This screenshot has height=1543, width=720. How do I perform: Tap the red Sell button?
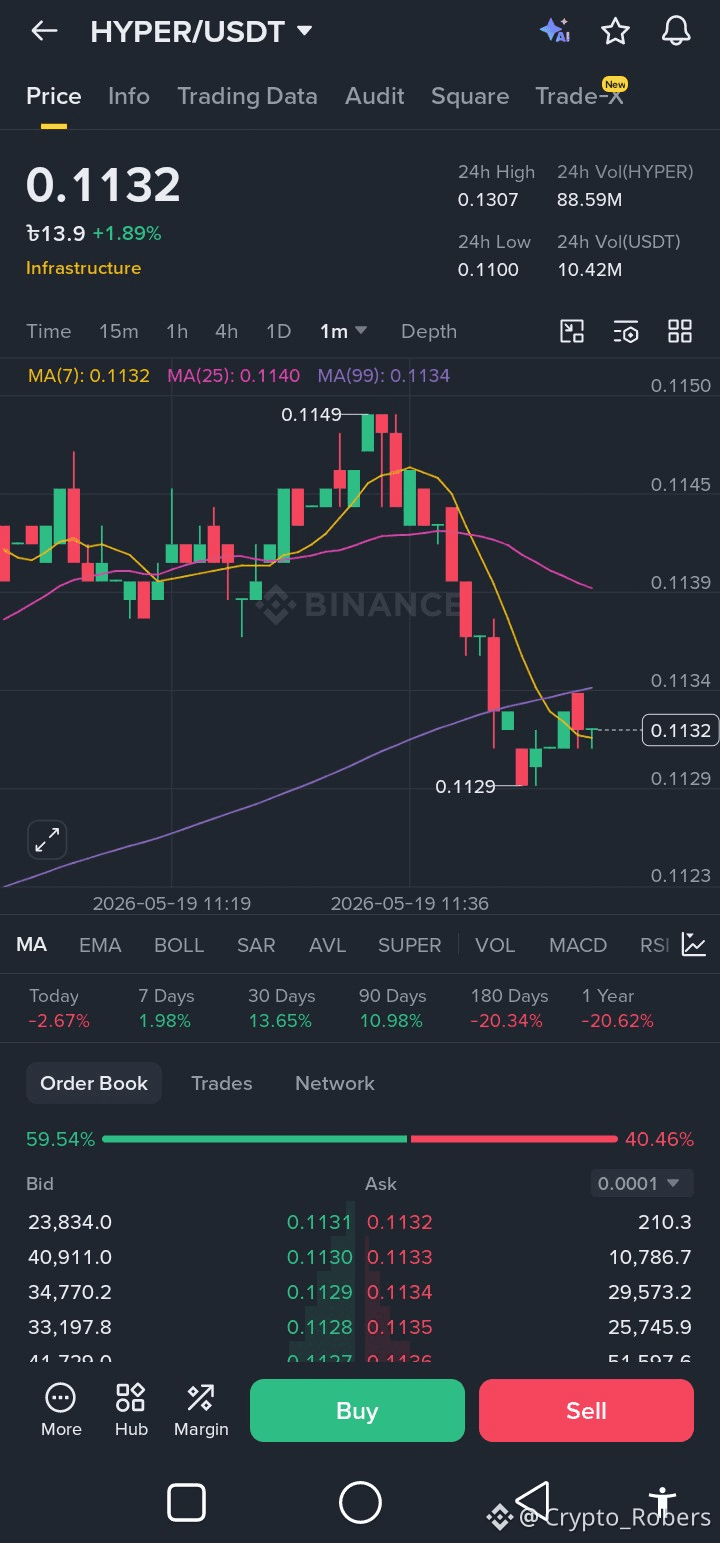[586, 1410]
